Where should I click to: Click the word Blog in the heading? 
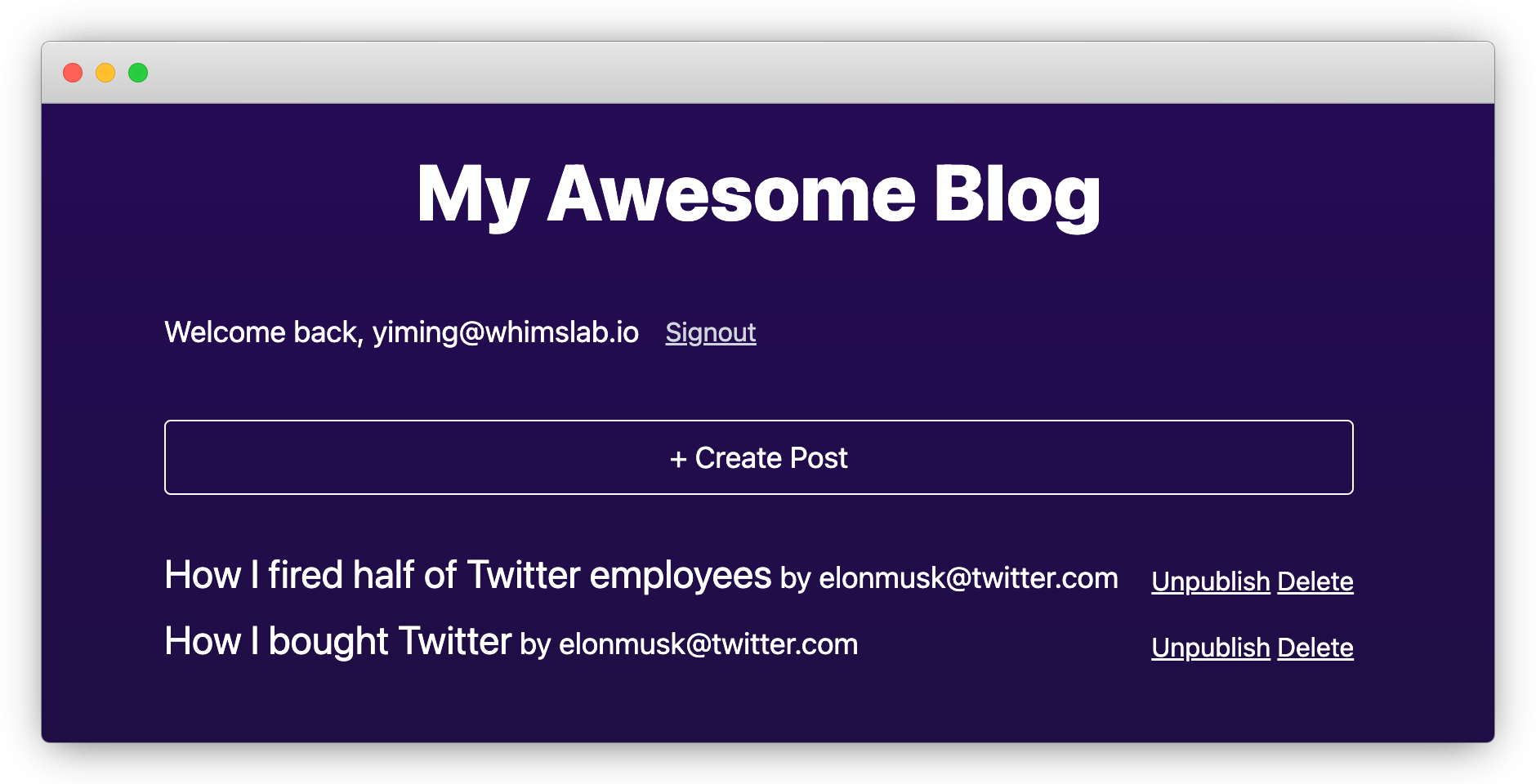[1017, 194]
